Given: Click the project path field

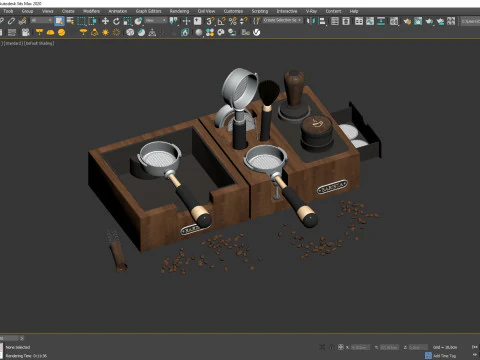Looking at the screenshot, I should tap(470, 21).
